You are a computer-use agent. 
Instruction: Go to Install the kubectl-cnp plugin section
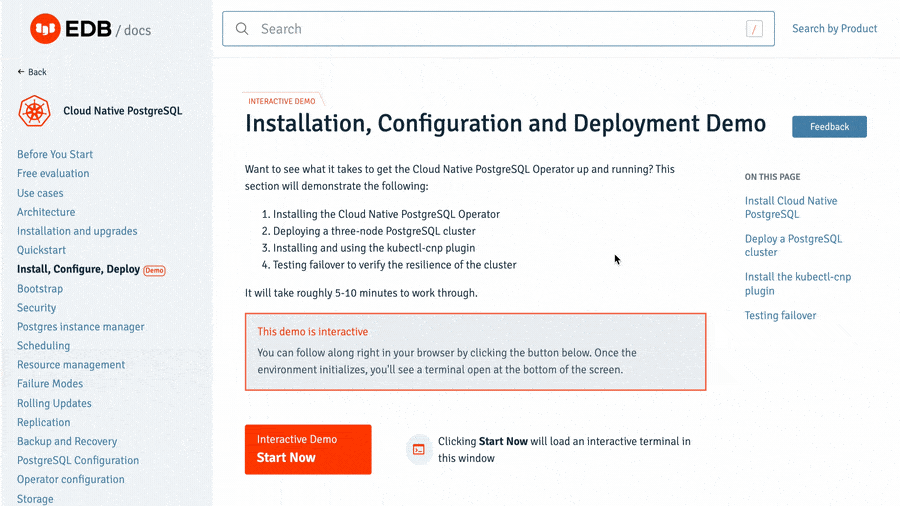coord(797,283)
